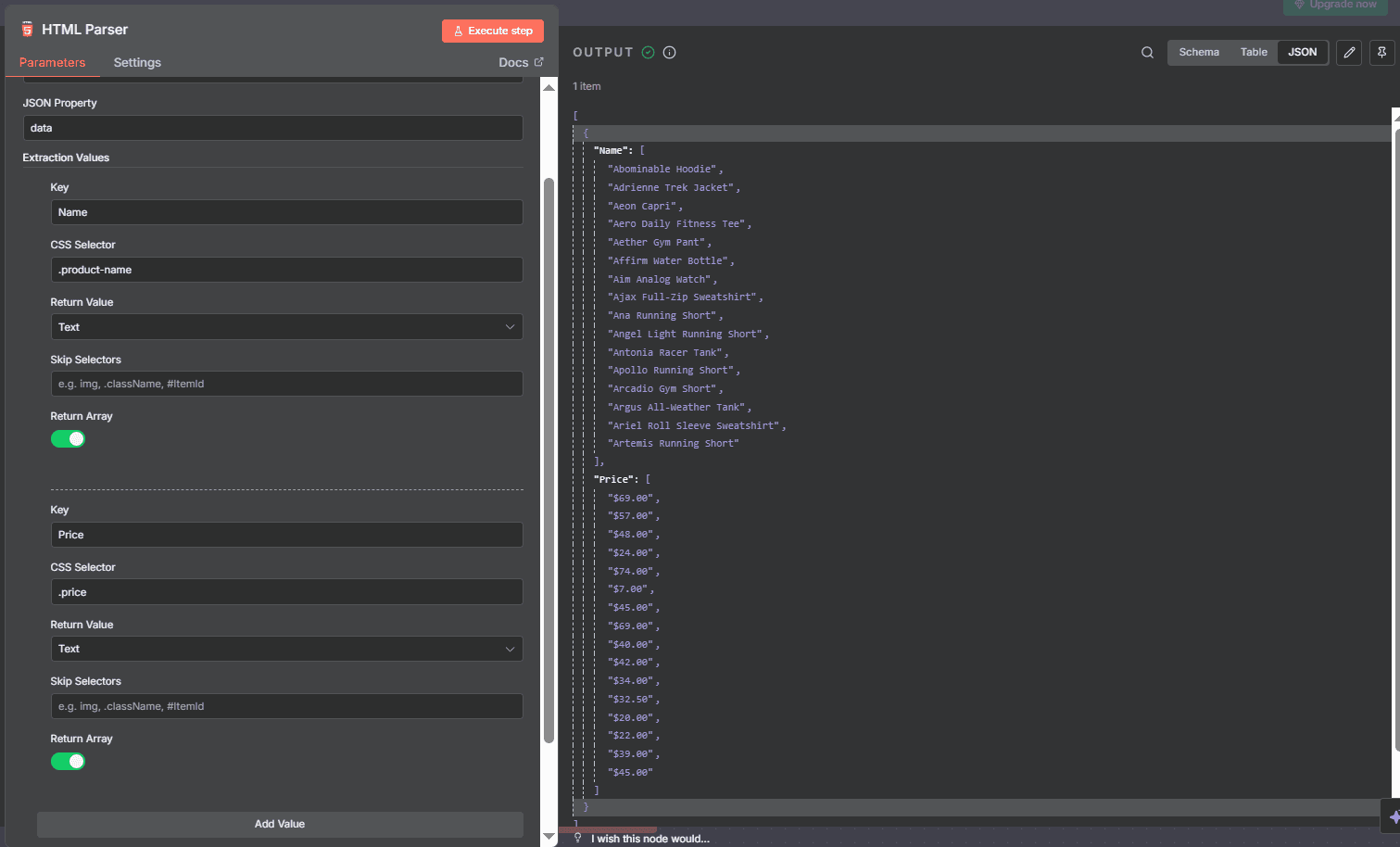
Task: Click the parameters panel scrollbar down arrow
Action: (x=549, y=836)
